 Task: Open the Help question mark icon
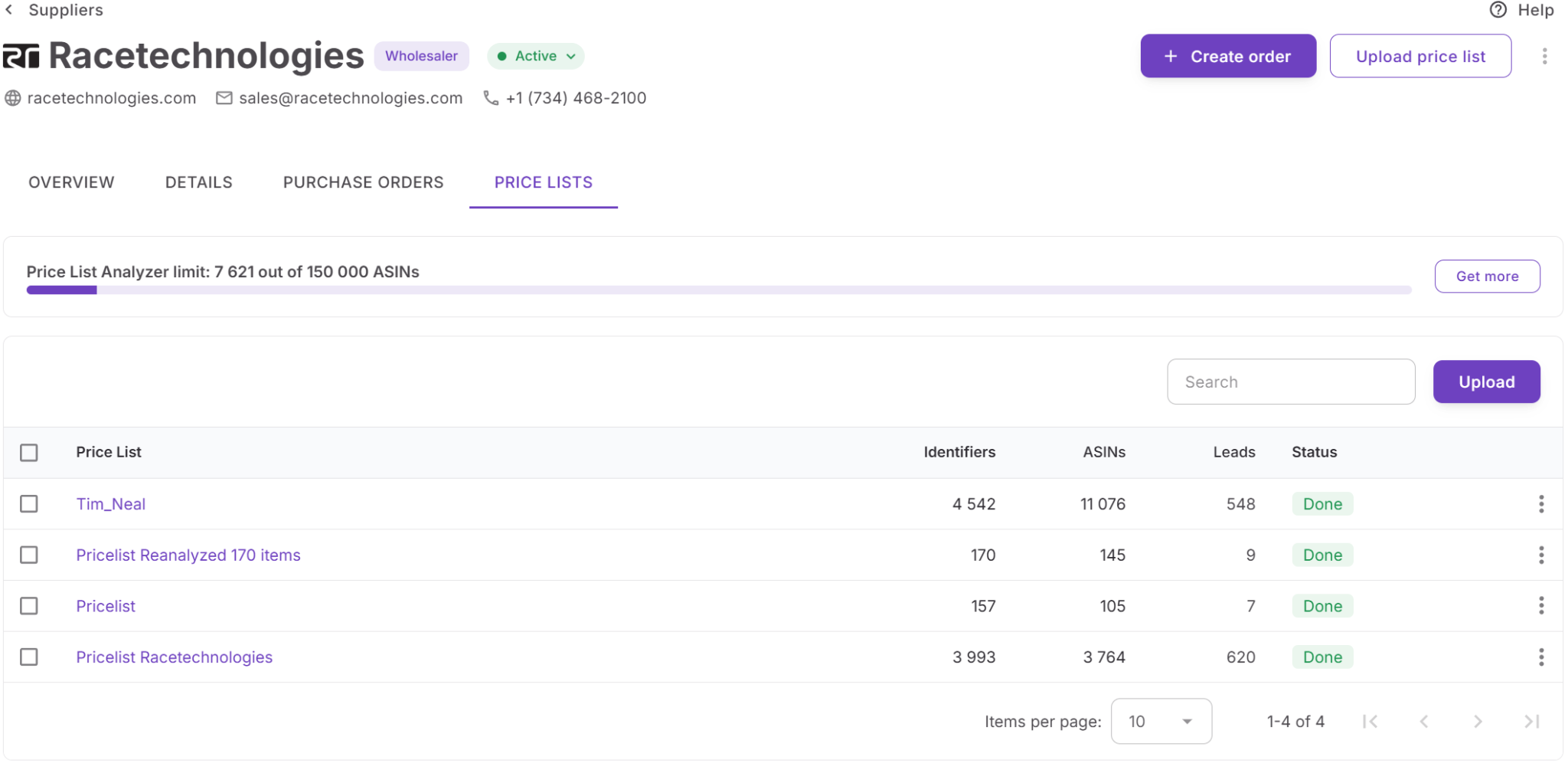pos(1498,10)
